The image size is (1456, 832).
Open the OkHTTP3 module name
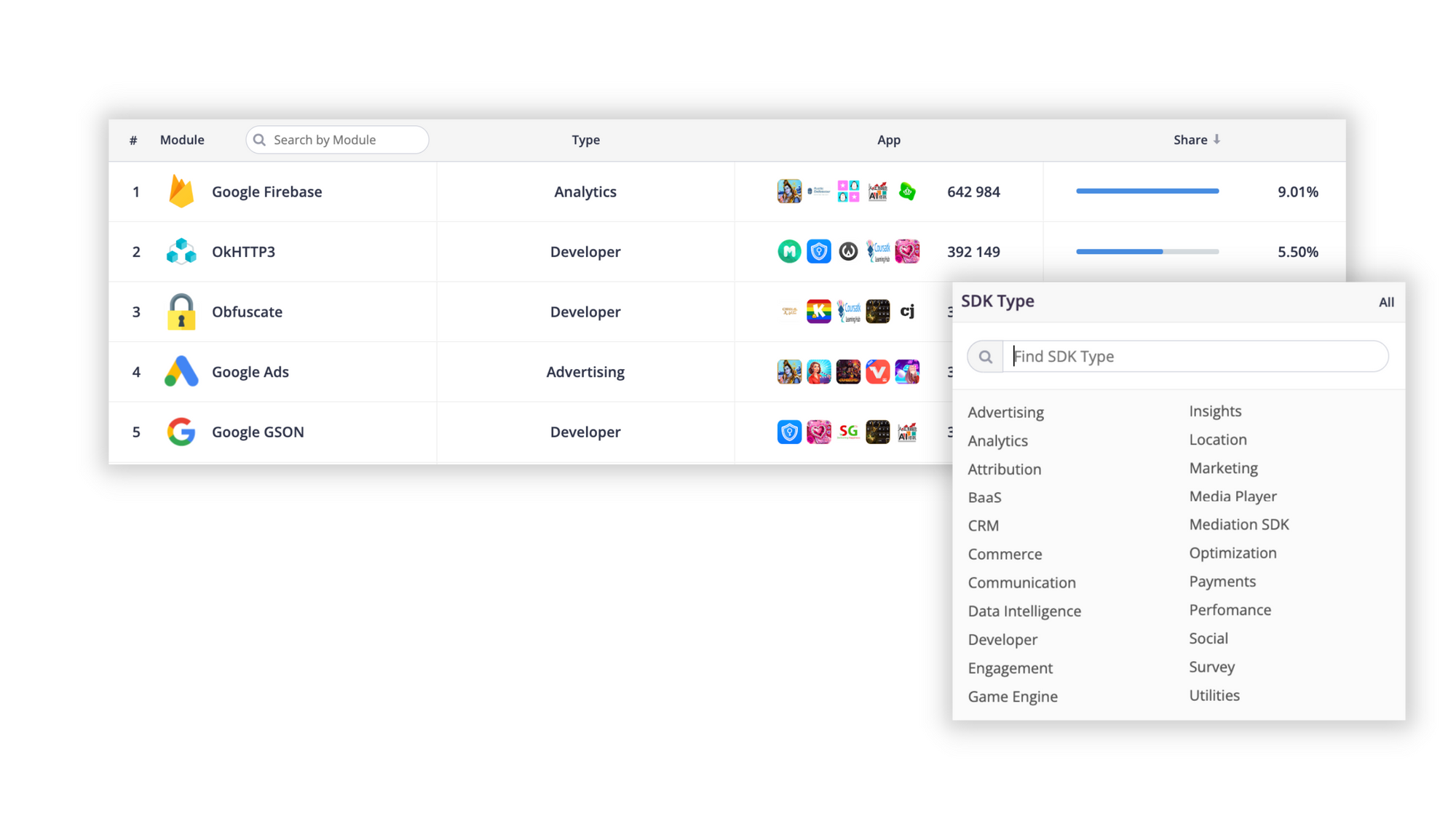(x=243, y=252)
